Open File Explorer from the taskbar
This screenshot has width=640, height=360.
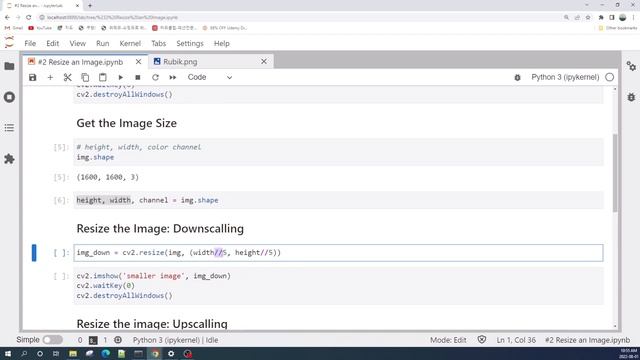73,353
